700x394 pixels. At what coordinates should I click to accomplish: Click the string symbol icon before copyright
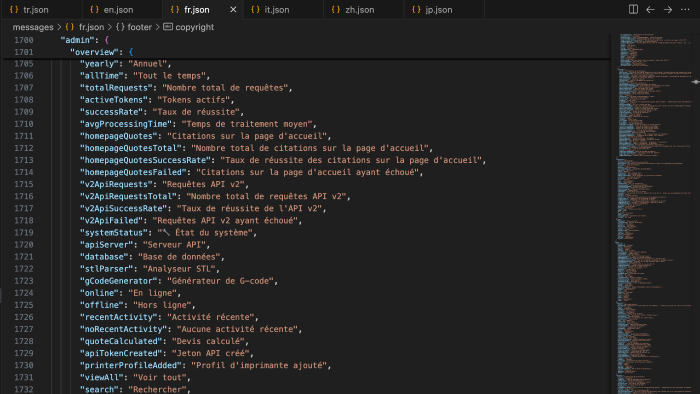(x=168, y=27)
